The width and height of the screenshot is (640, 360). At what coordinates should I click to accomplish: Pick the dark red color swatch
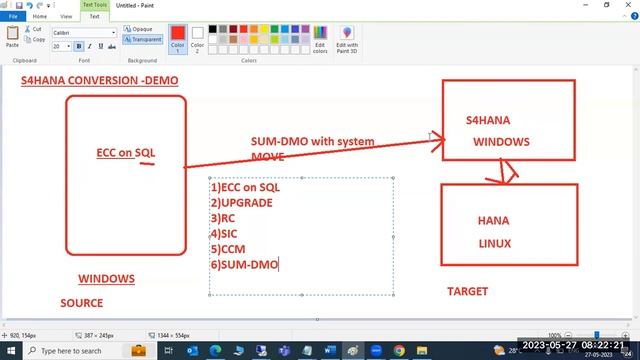(233, 29)
